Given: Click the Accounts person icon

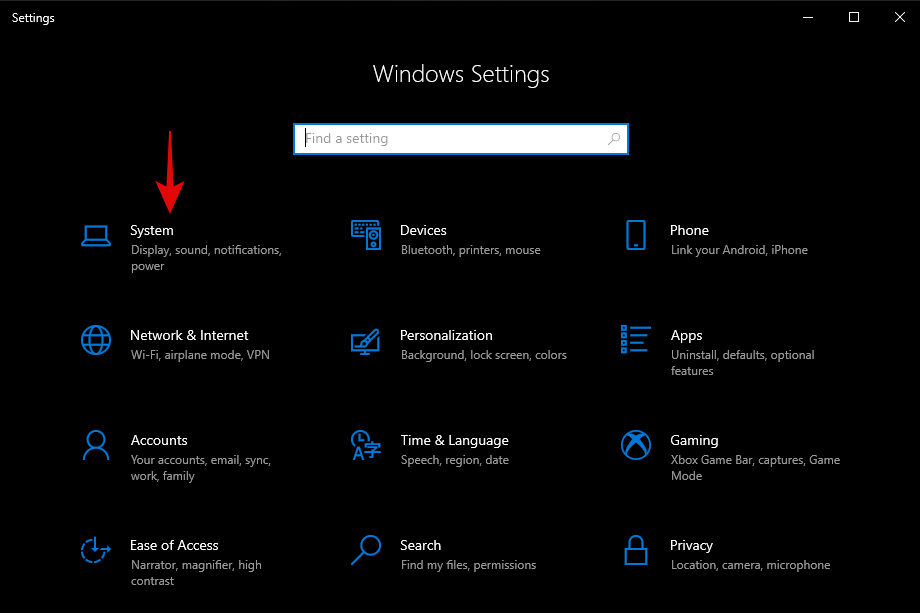Looking at the screenshot, I should 95,445.
